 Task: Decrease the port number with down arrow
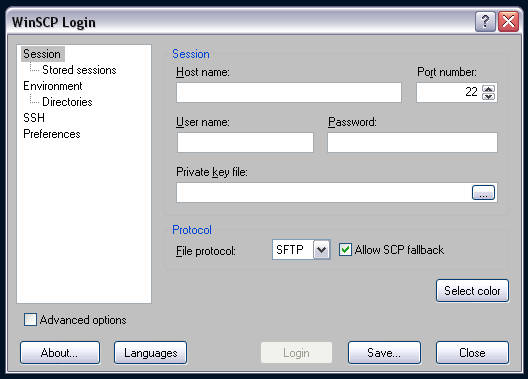[x=489, y=97]
